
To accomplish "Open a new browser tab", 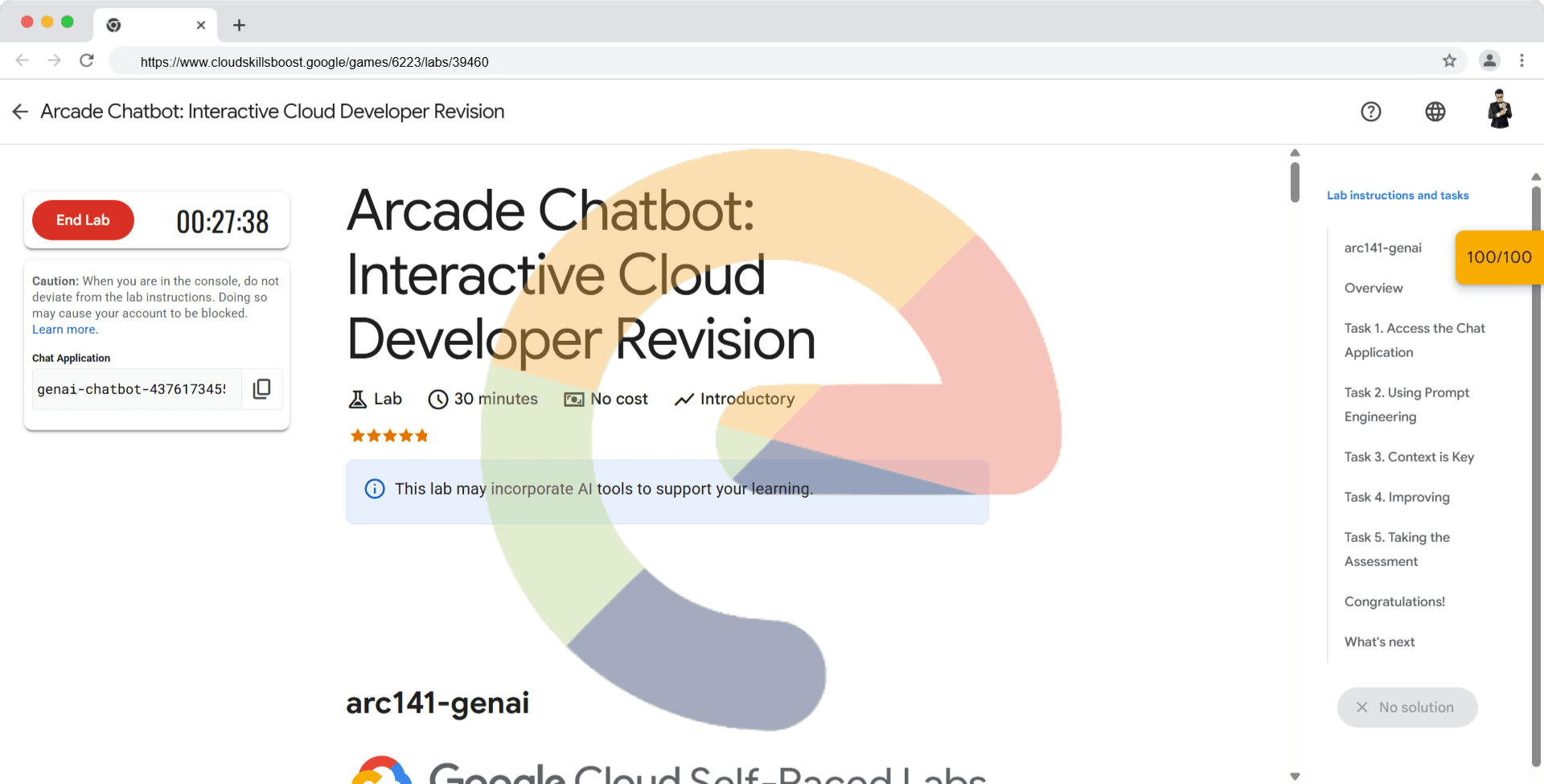I will [x=239, y=25].
